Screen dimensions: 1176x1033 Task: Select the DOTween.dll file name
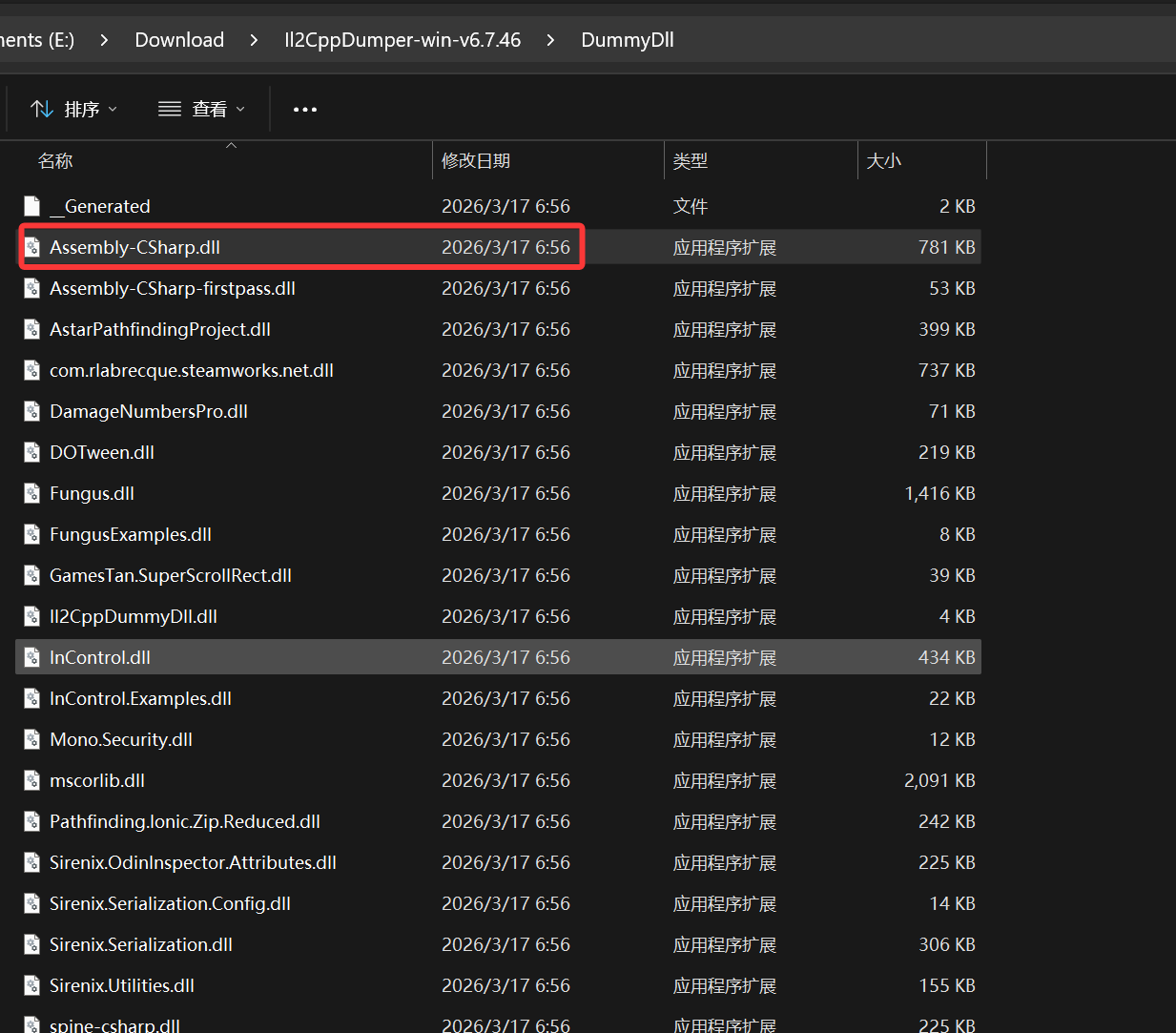tap(102, 452)
